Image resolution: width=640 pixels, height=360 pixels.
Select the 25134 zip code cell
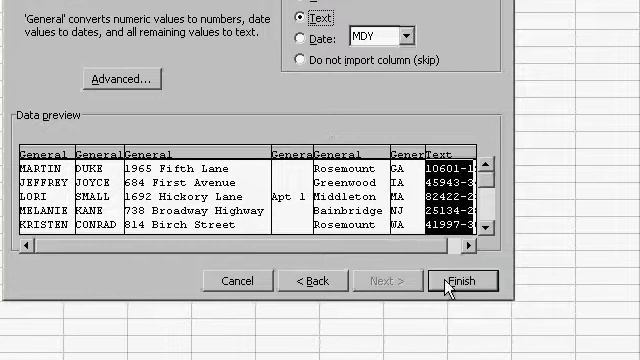tap(450, 211)
